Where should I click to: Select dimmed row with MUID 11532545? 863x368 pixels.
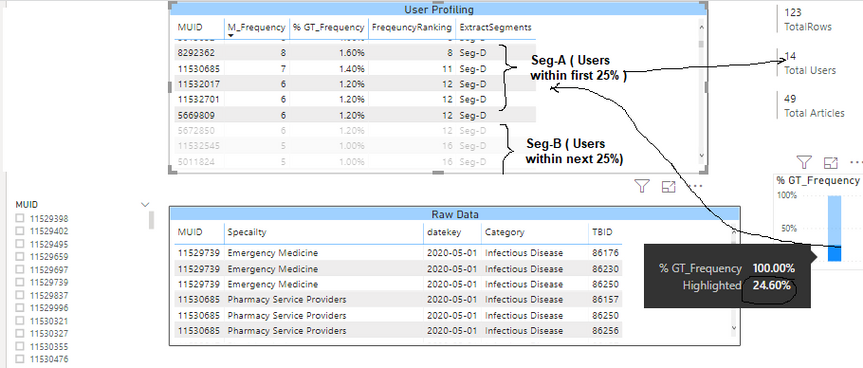[x=356, y=146]
